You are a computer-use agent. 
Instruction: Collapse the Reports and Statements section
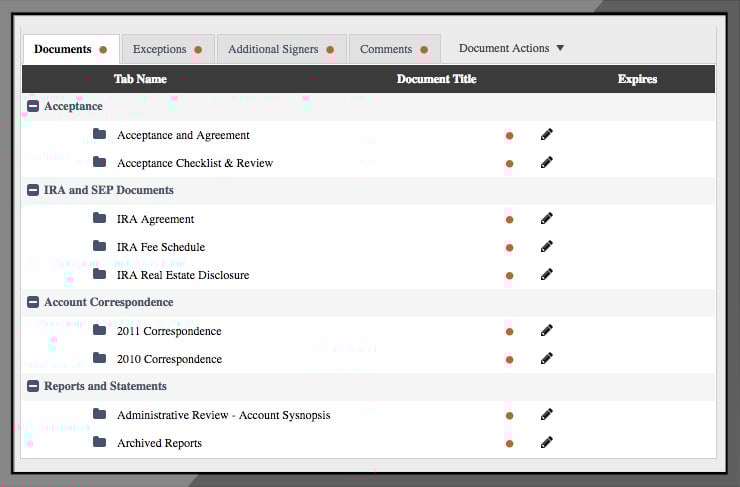click(x=33, y=386)
